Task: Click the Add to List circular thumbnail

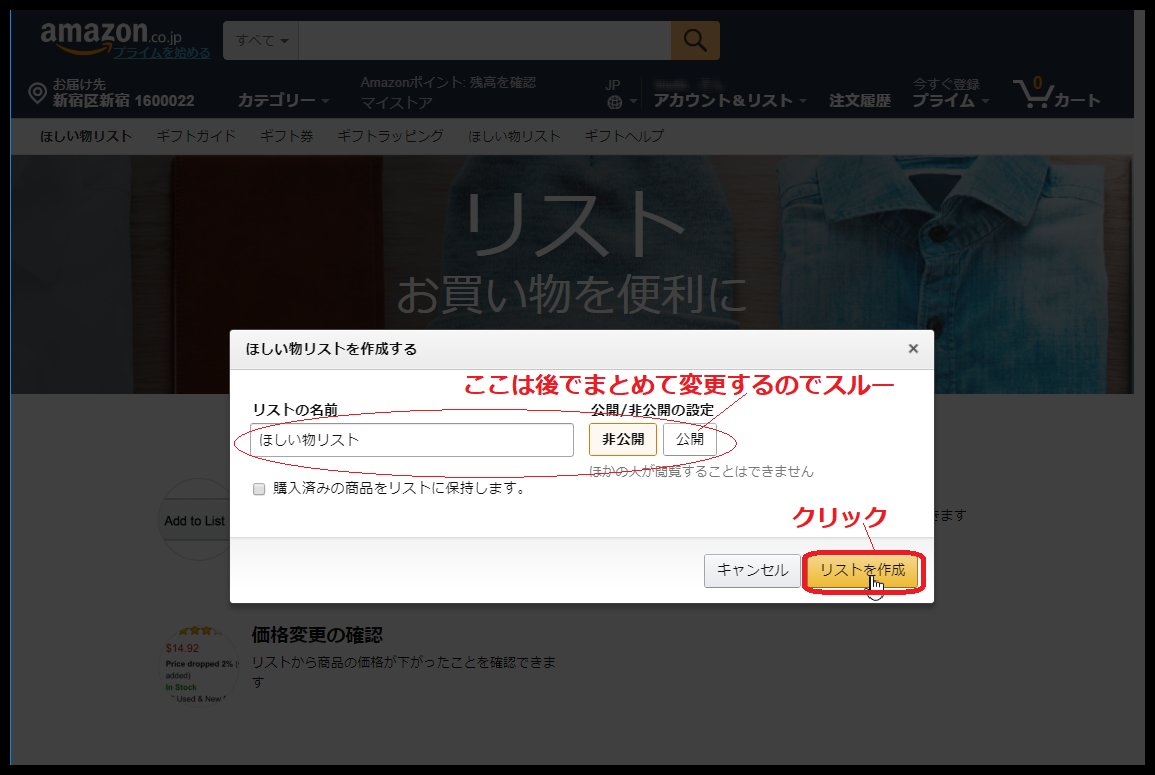Action: point(194,520)
